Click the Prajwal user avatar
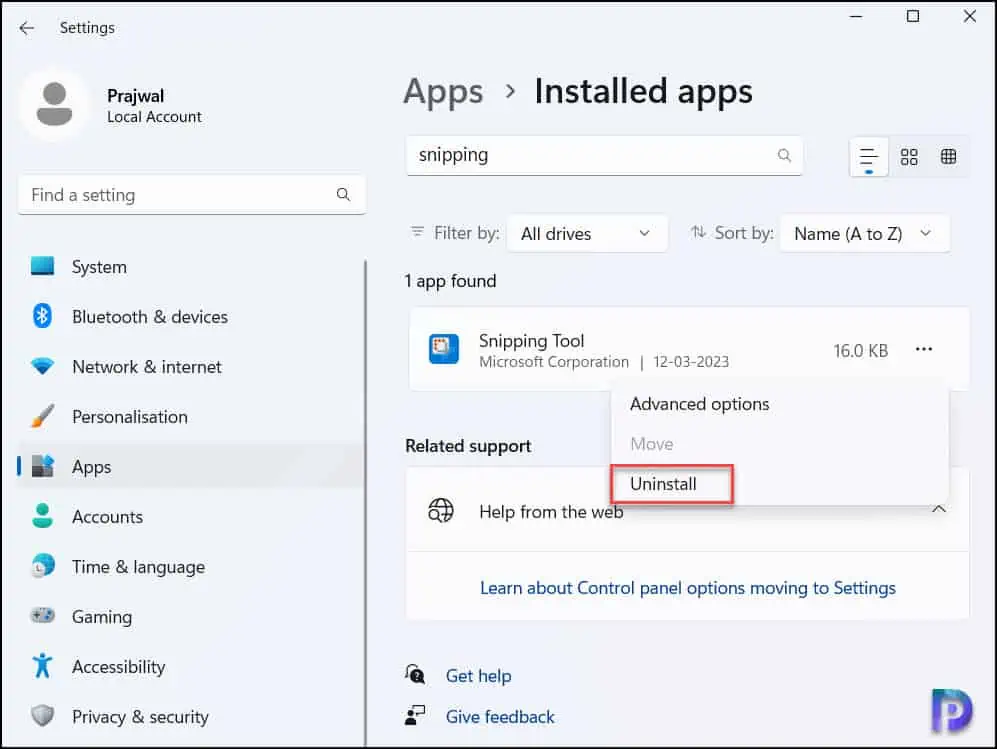This screenshot has height=749, width=997. click(54, 105)
